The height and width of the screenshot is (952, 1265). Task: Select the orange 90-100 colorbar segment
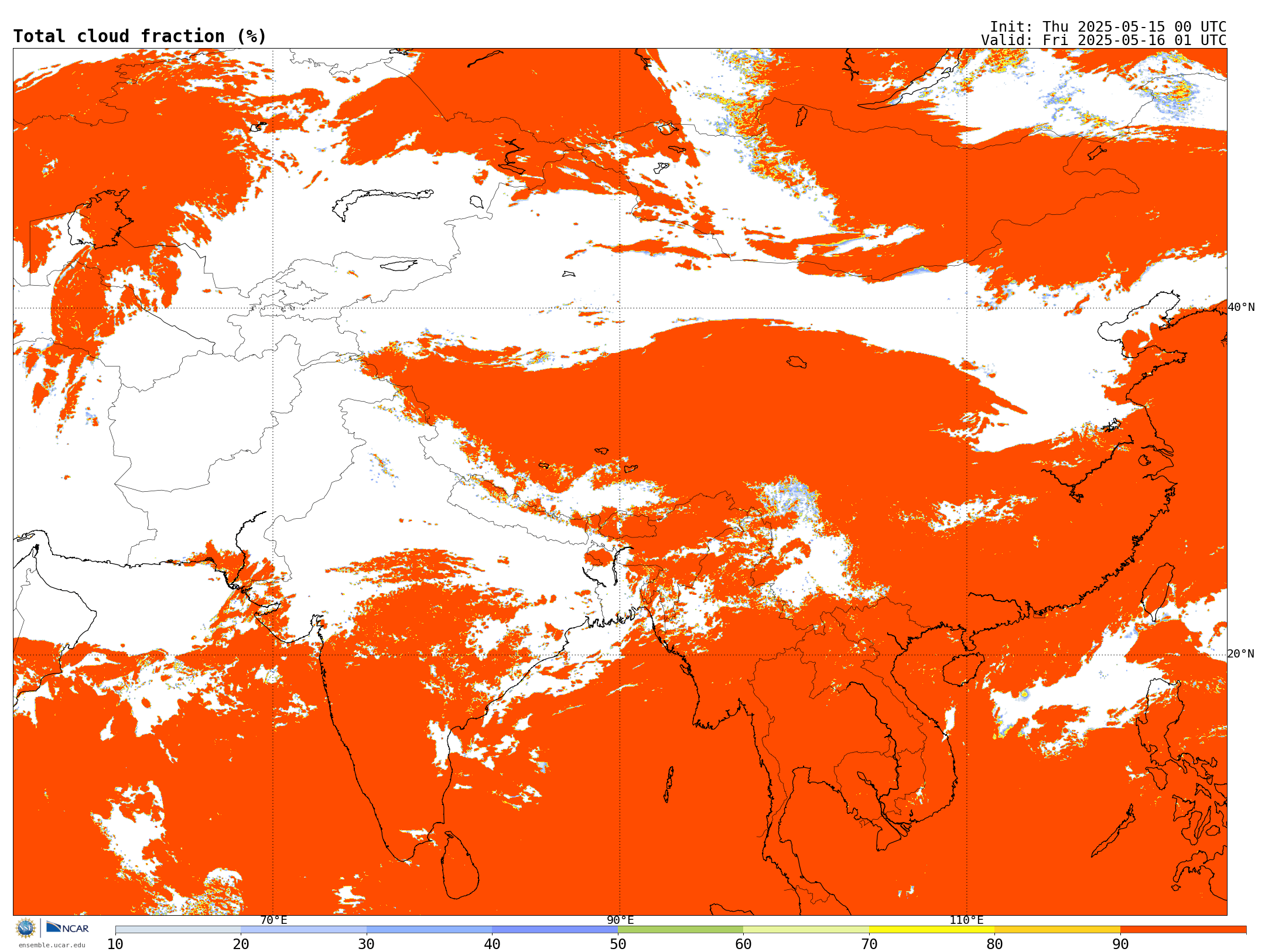1183,930
